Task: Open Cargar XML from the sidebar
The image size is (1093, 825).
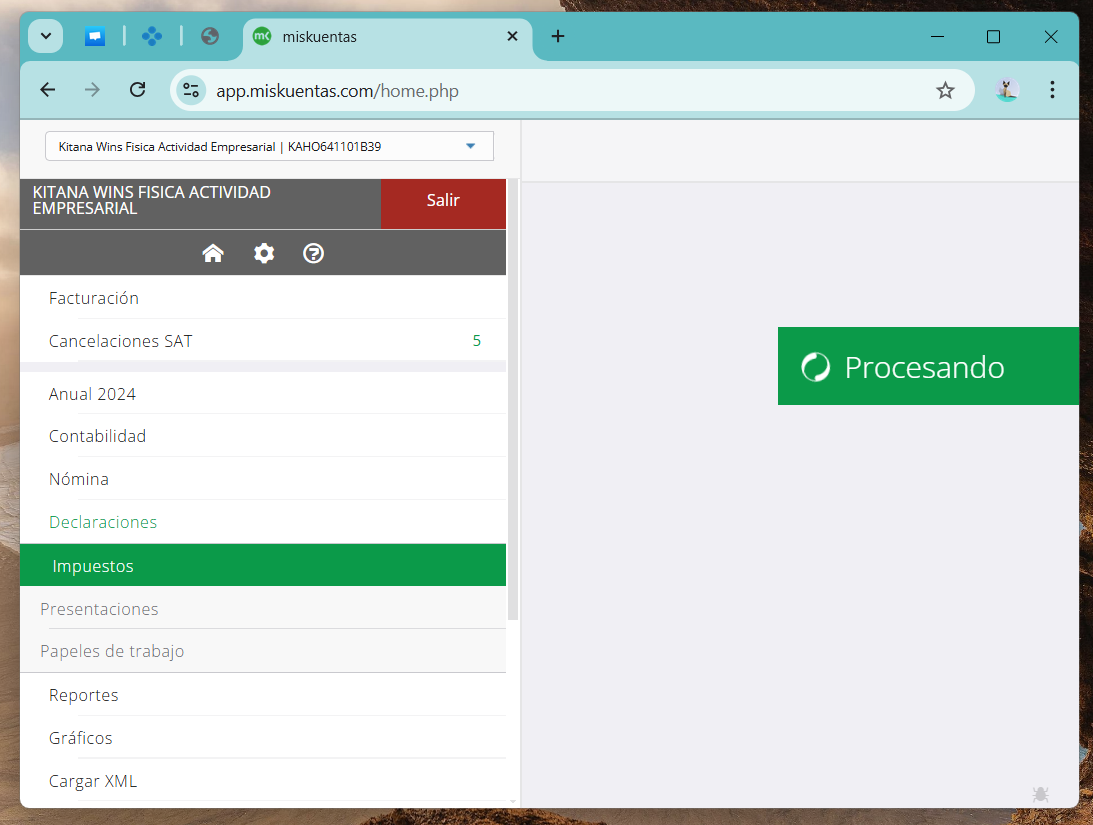Action: 93,781
